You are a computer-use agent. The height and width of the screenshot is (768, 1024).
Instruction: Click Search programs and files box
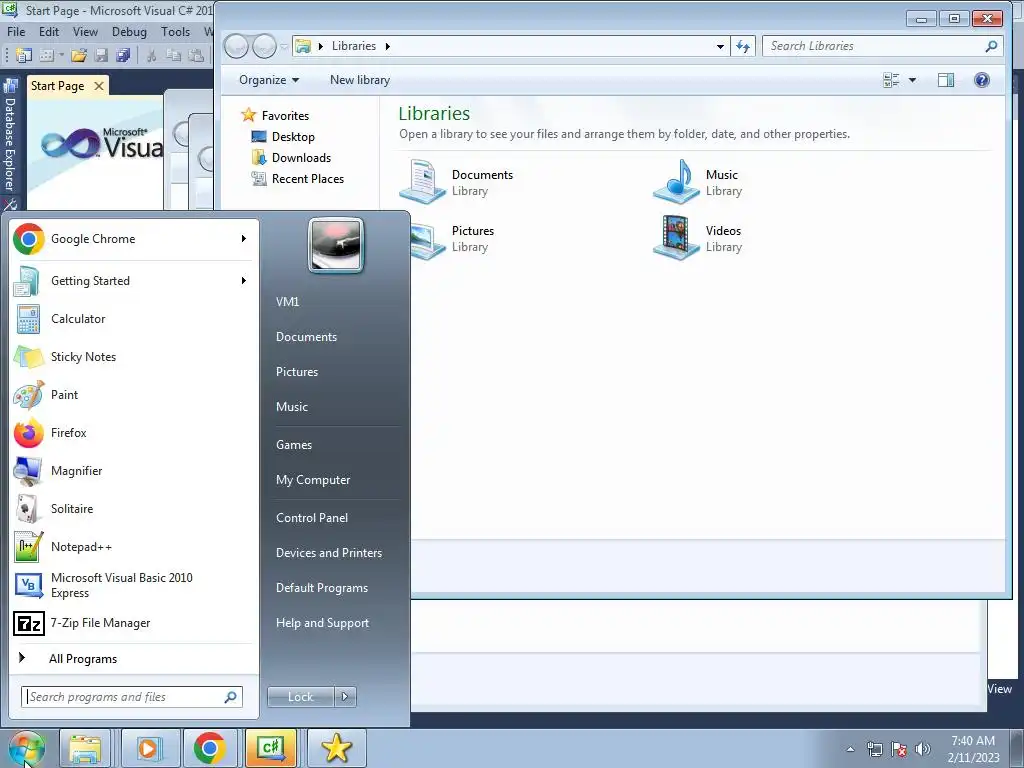coord(132,697)
